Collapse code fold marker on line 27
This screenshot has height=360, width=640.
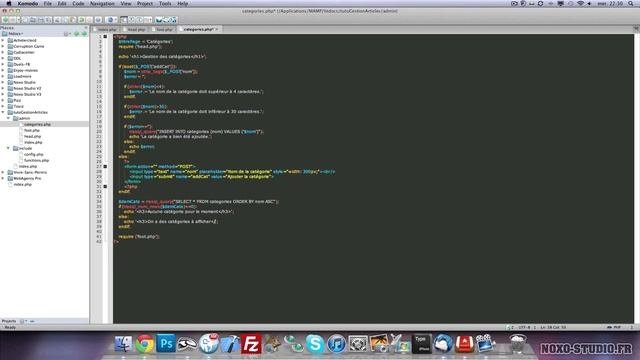[x=105, y=167]
